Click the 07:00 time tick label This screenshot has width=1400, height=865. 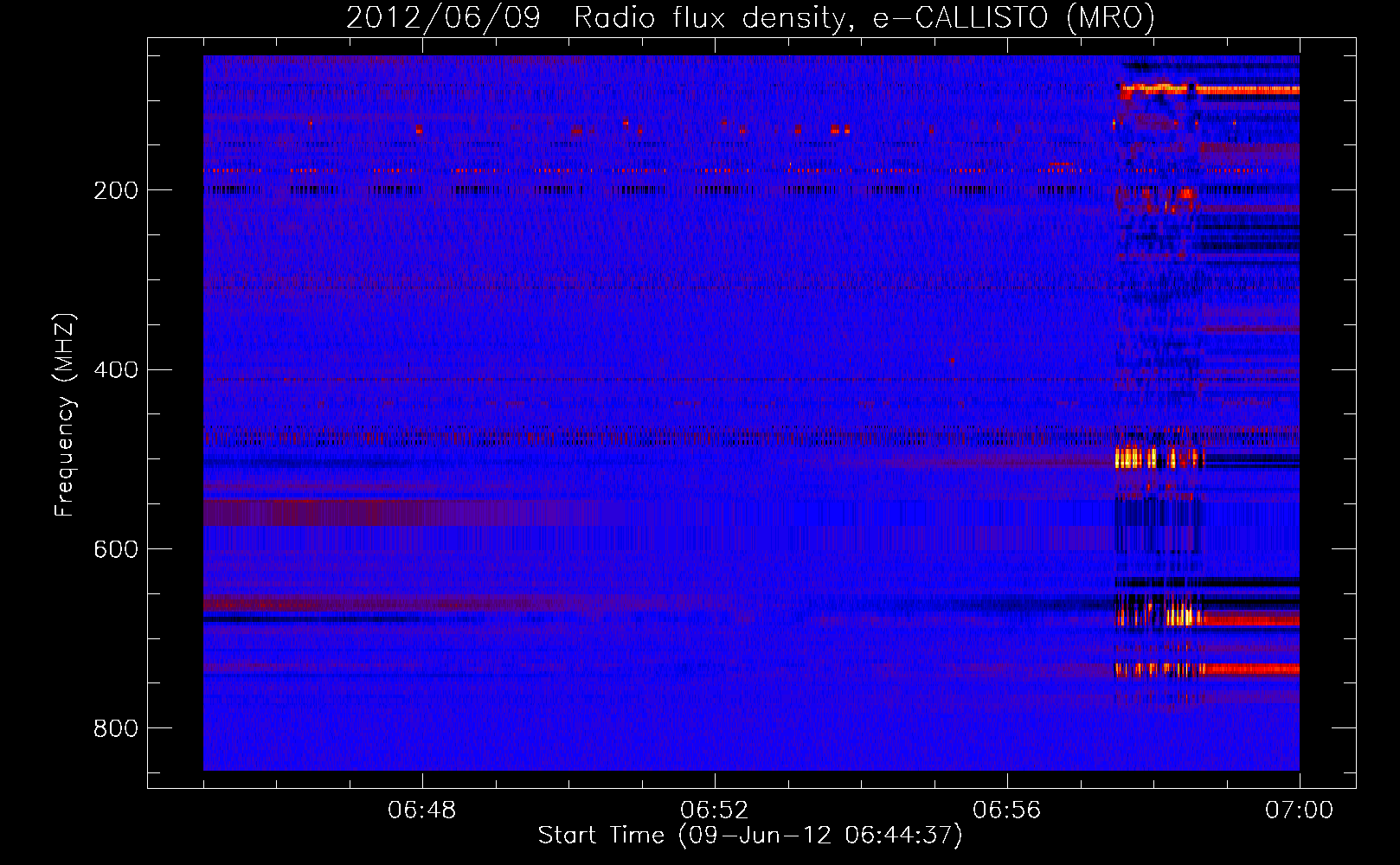pos(1299,810)
